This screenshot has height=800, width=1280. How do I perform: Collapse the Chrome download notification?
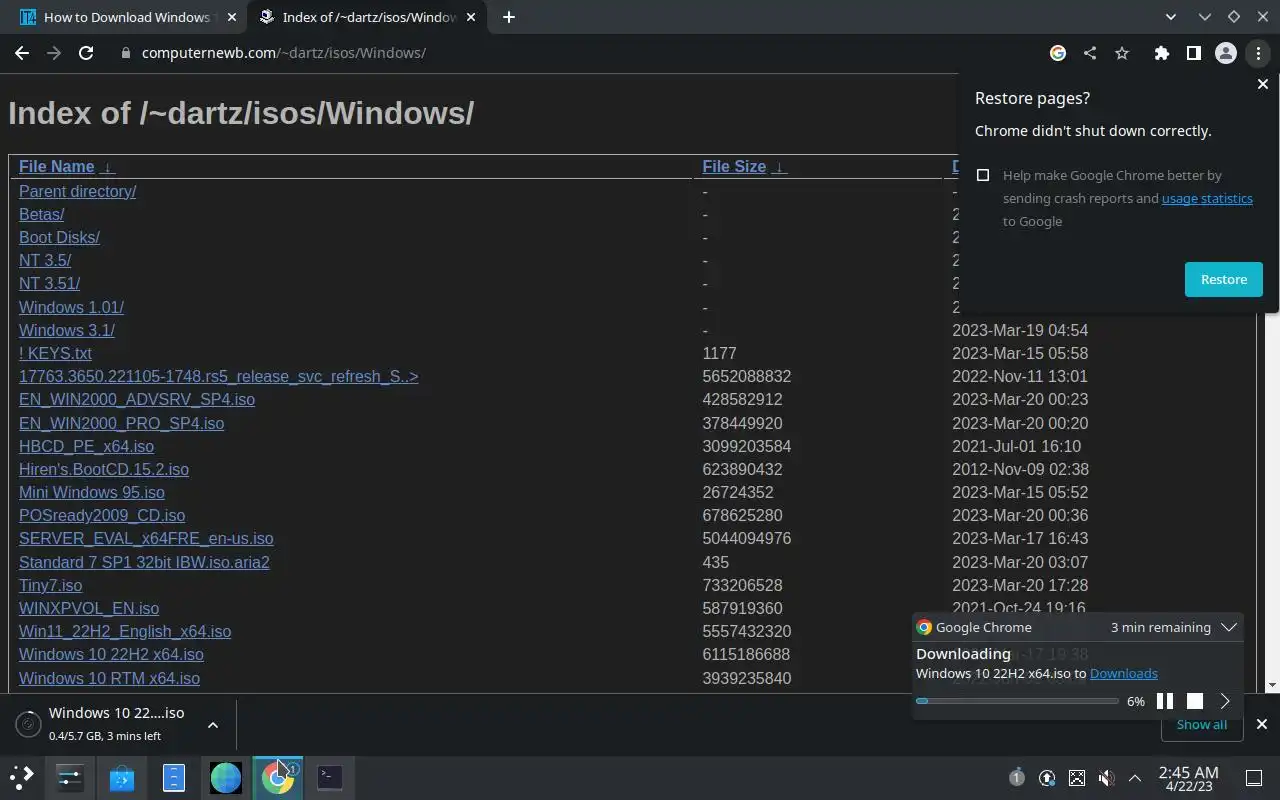tap(1230, 628)
